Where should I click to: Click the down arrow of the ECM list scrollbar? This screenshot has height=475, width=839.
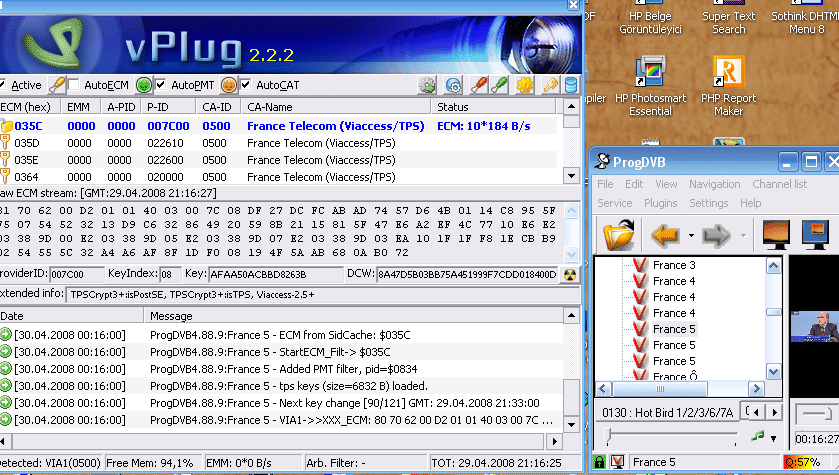tap(571, 176)
